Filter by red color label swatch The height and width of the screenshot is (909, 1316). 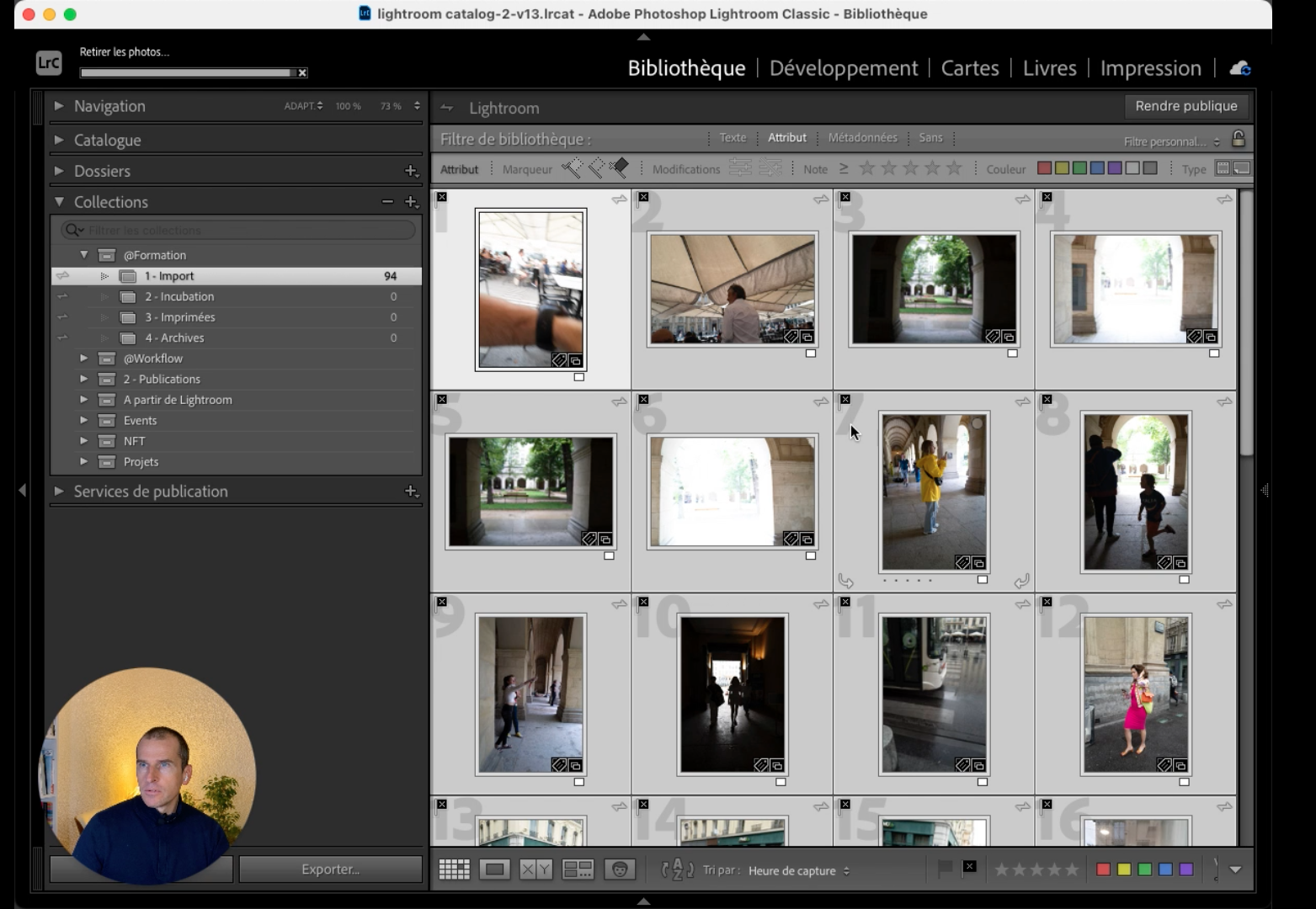click(1044, 168)
